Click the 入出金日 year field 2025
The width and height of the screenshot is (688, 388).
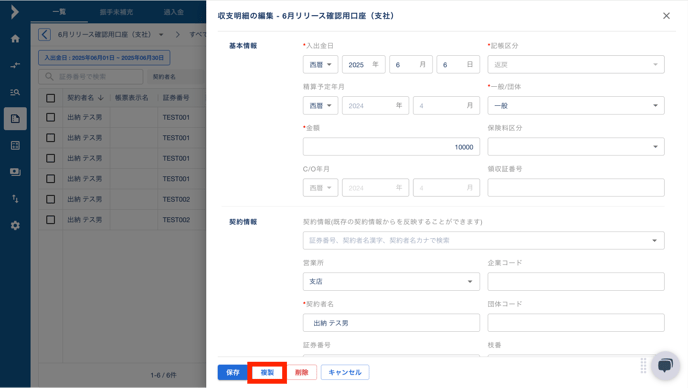(x=363, y=65)
